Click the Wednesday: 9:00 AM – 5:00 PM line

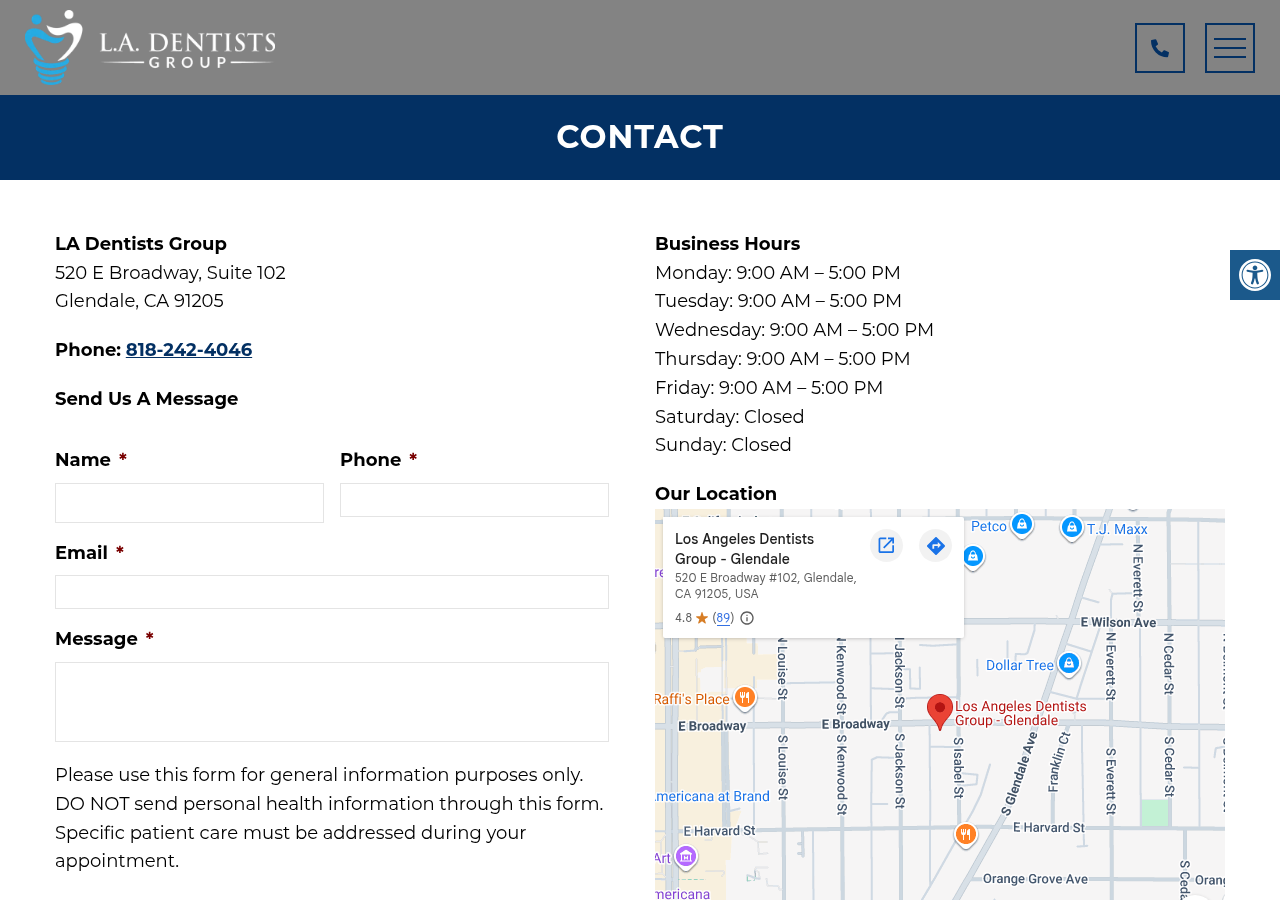(x=794, y=330)
